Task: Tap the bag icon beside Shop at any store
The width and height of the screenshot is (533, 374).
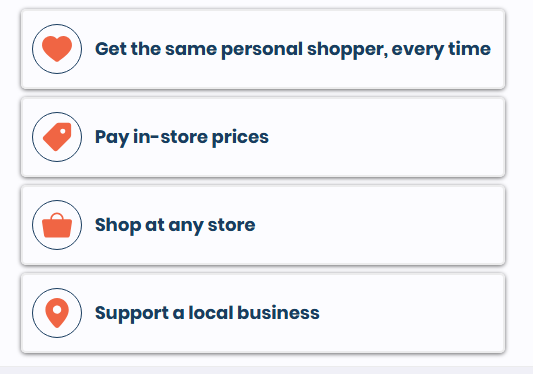Action: (x=57, y=225)
